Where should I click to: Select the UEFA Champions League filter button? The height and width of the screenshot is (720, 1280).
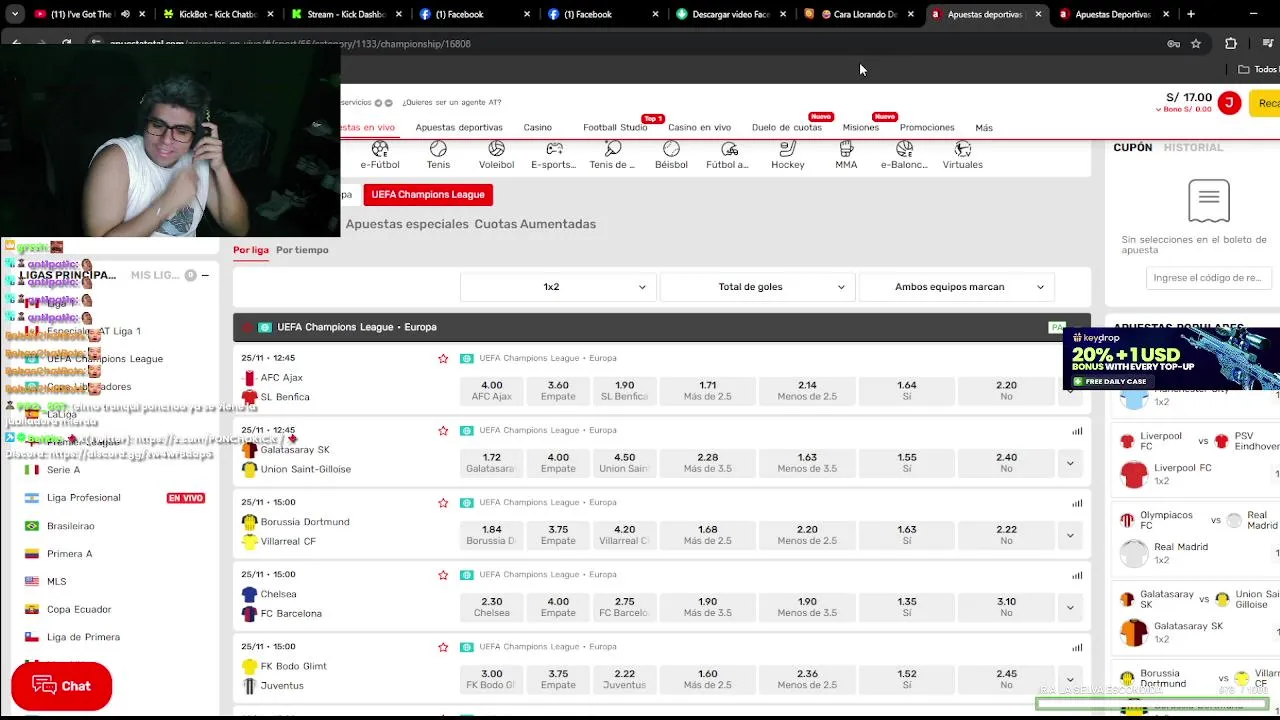point(428,195)
